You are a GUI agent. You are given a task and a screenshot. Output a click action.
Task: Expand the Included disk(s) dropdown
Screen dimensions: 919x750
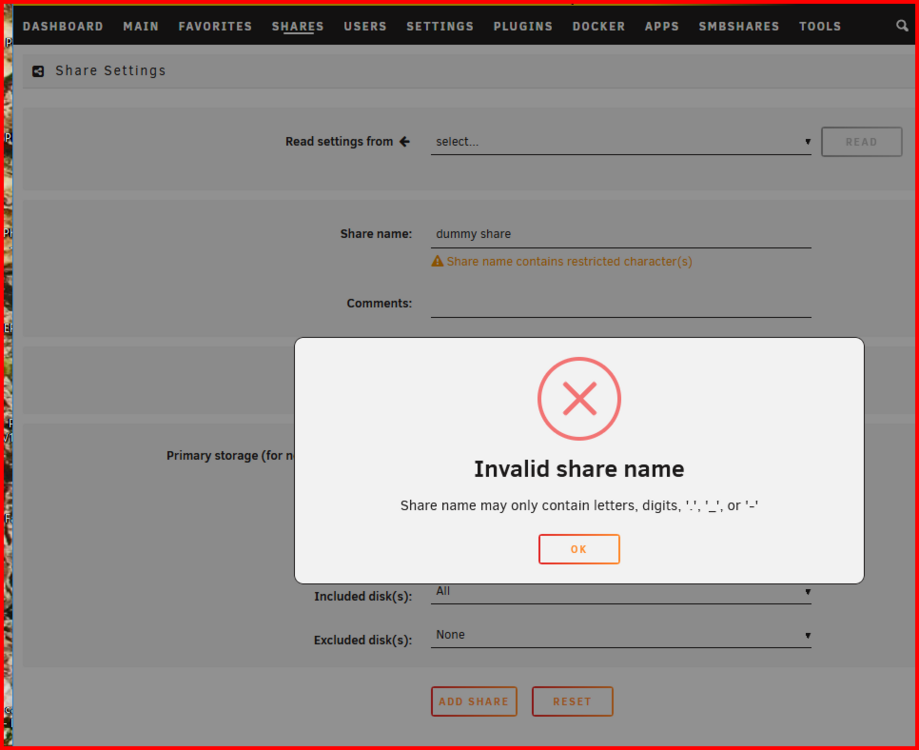point(621,592)
